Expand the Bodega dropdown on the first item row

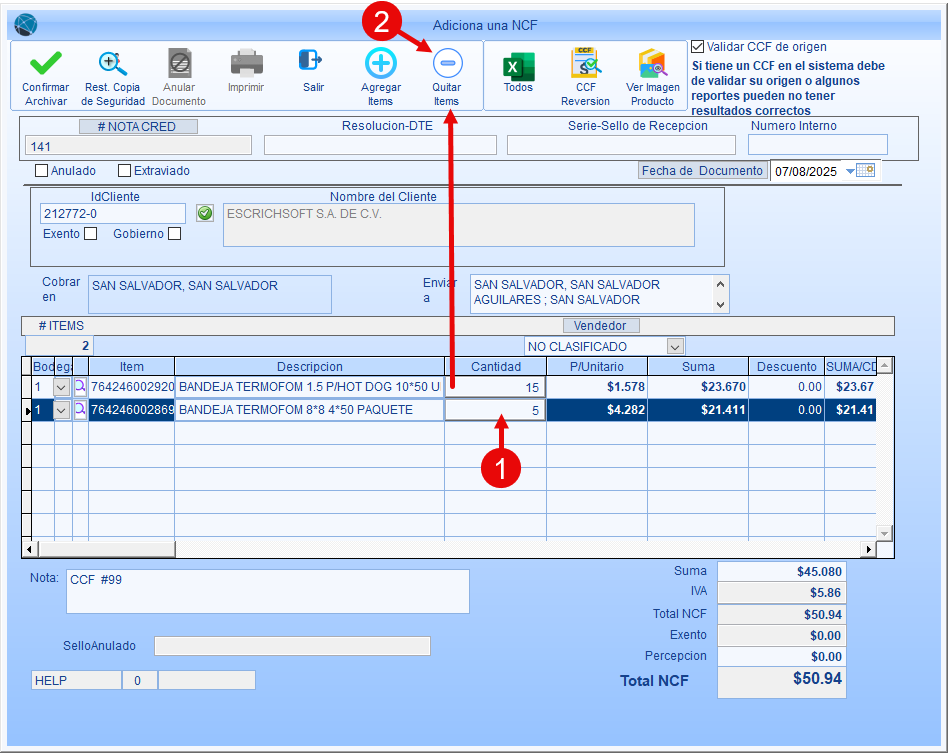click(x=62, y=387)
